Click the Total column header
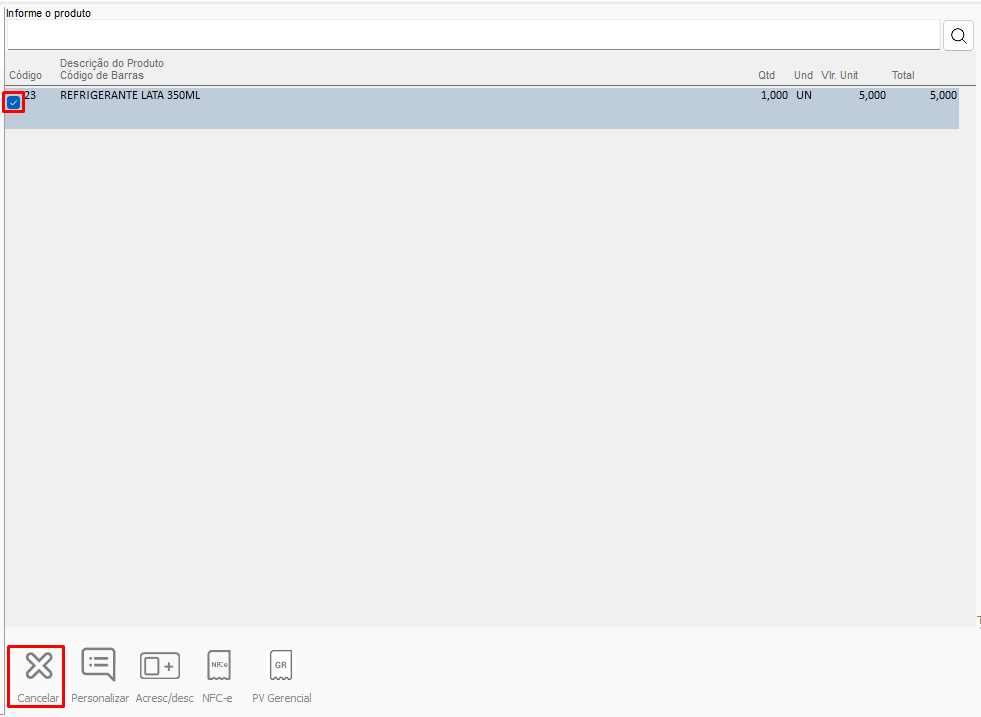Viewport: 981px width, 717px height. [x=903, y=76]
